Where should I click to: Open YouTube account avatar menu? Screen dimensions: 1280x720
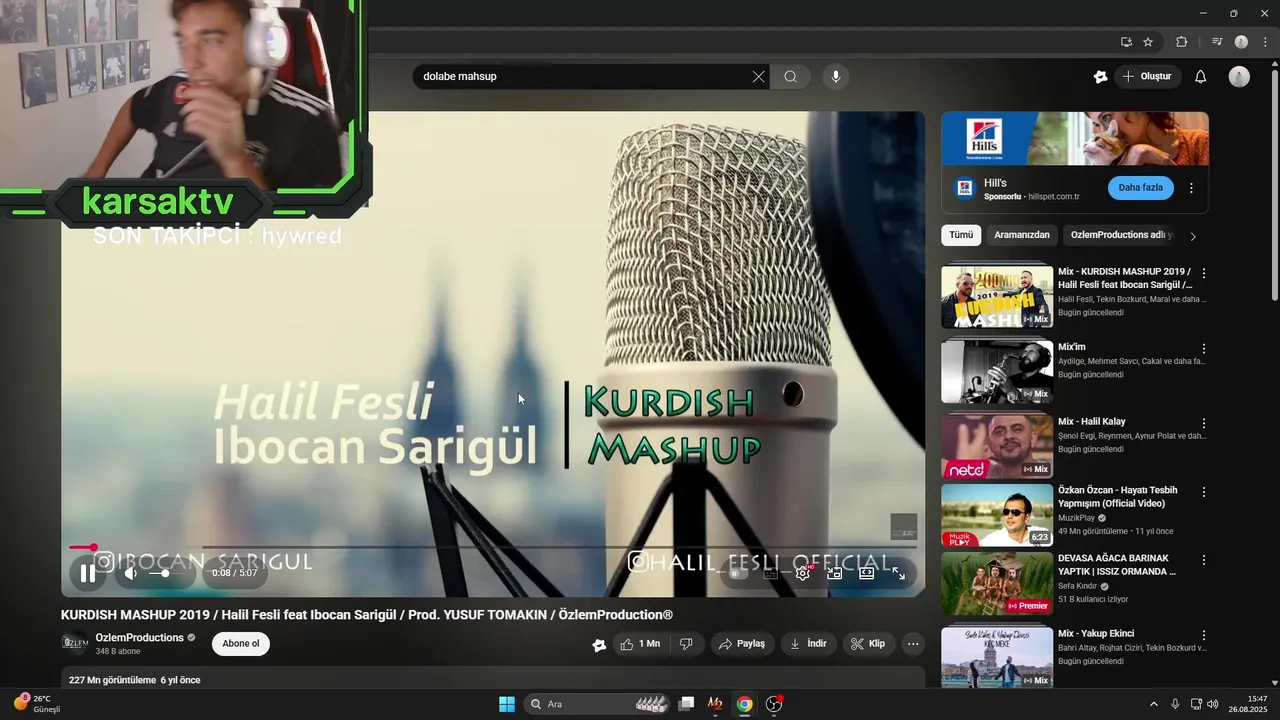point(1239,77)
